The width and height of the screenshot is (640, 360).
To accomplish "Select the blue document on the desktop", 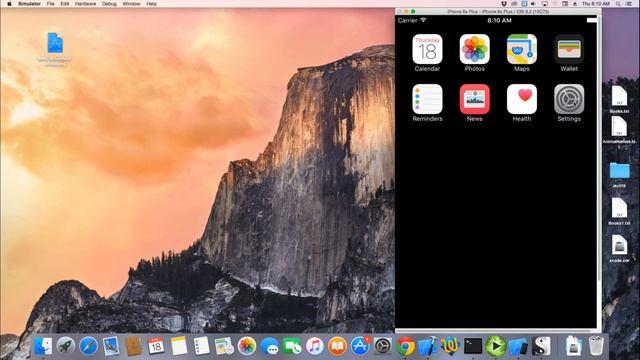I will tap(55, 43).
